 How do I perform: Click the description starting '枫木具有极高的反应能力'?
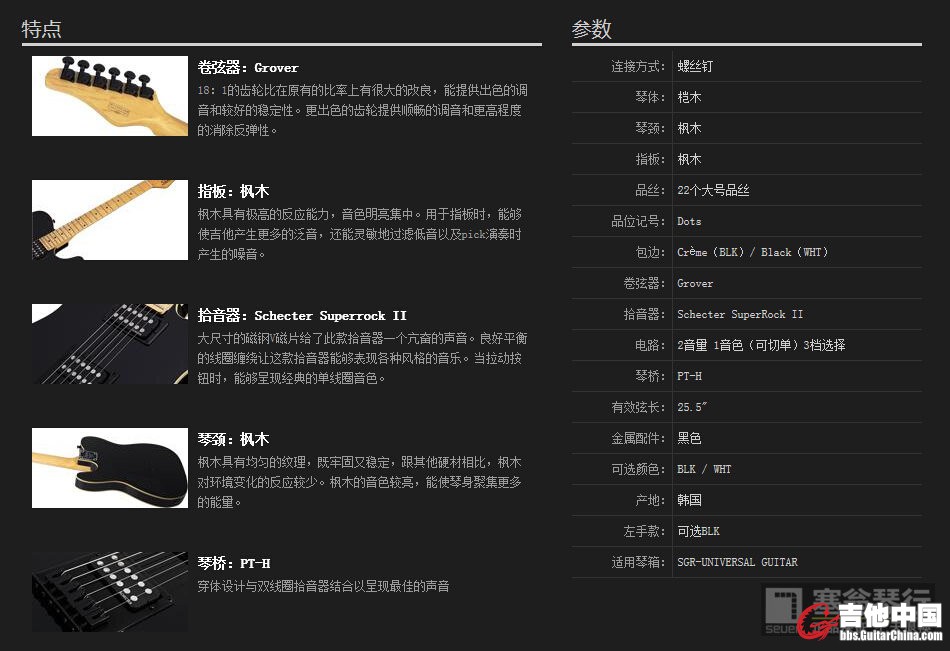[x=360, y=234]
